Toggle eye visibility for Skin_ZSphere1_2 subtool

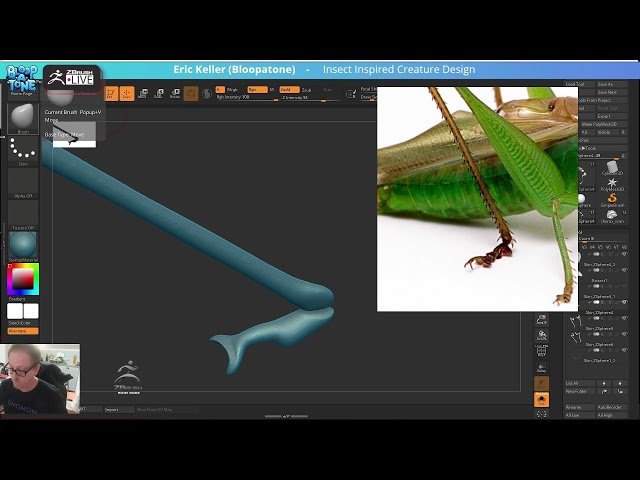click(624, 270)
